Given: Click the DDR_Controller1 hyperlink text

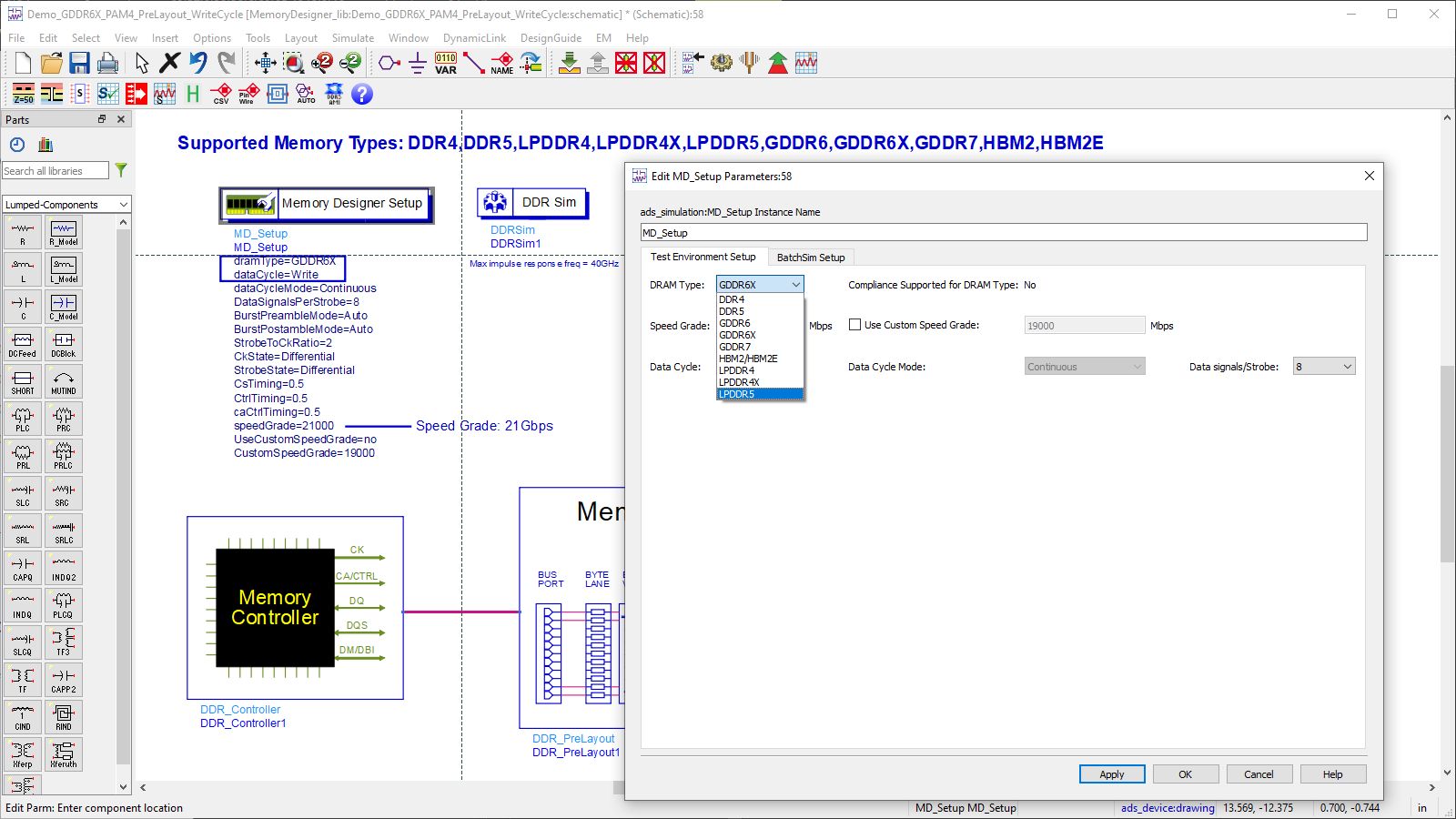Looking at the screenshot, I should [x=242, y=723].
